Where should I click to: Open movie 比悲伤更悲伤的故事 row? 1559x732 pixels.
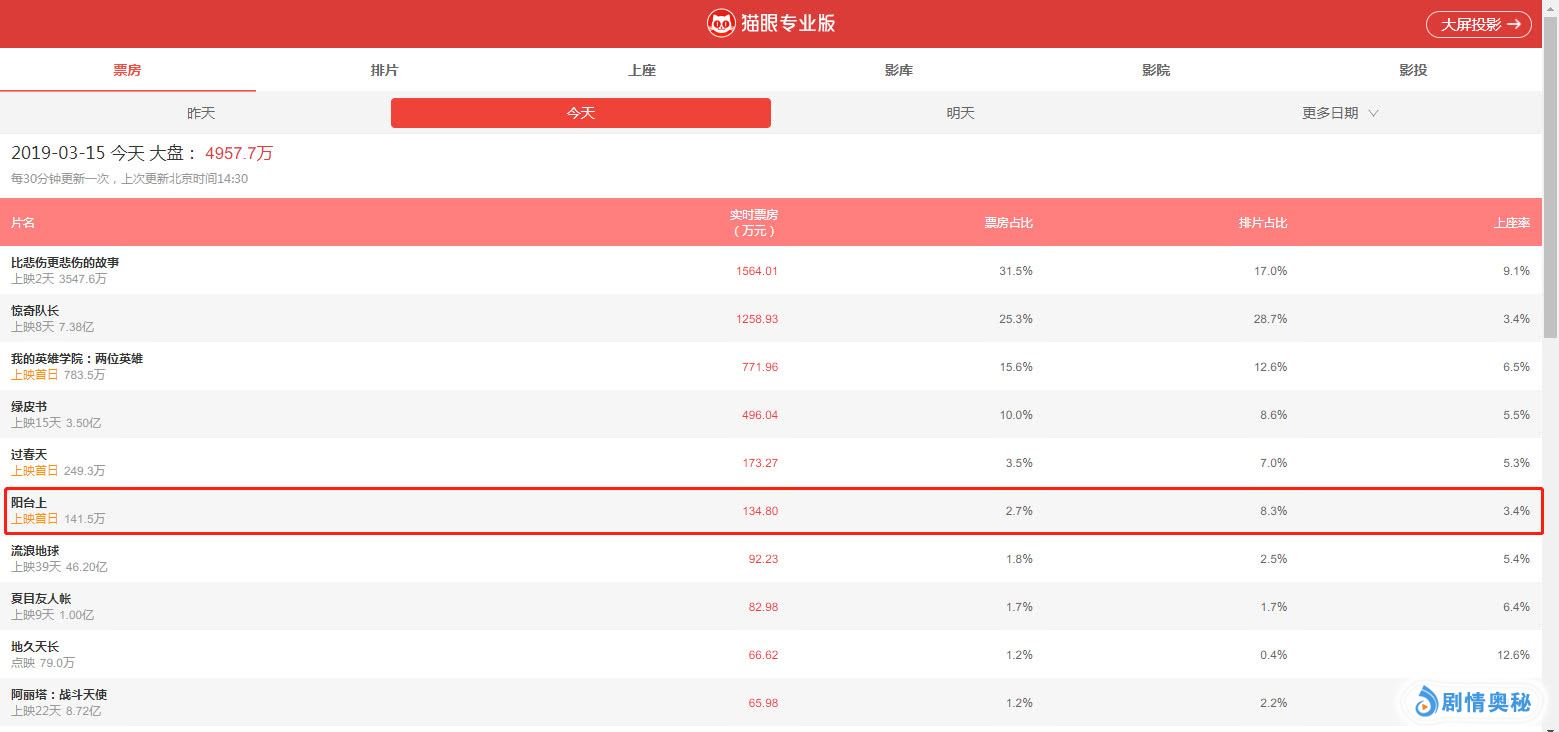point(65,263)
